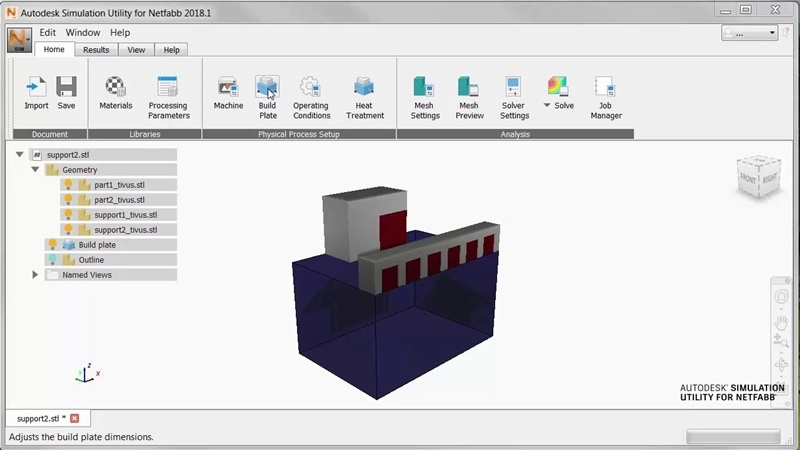Open the Help menu
The height and width of the screenshot is (450, 800).
pyautogui.click(x=120, y=33)
